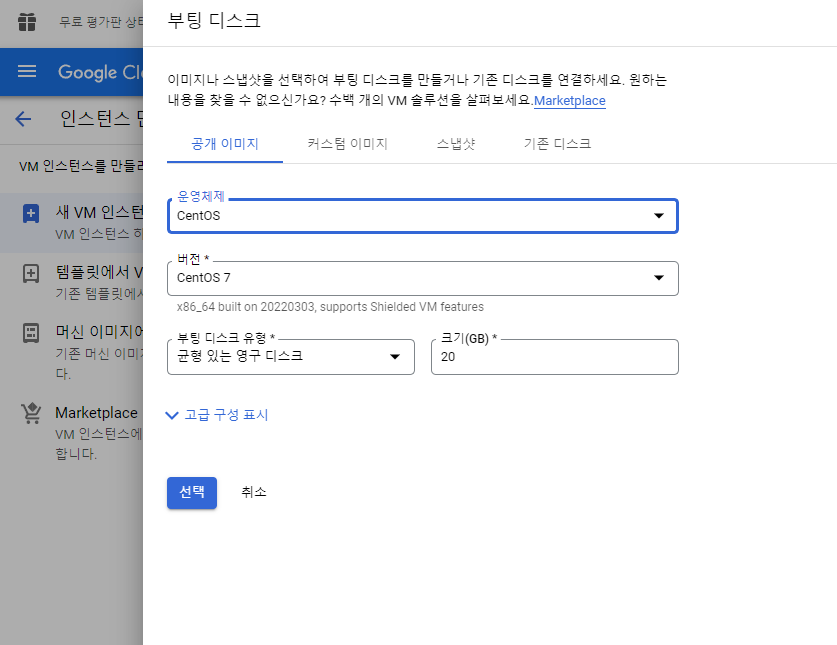837x645 pixels.
Task: Click the 새 VM 인스턴스 icon
Action: pos(31,214)
